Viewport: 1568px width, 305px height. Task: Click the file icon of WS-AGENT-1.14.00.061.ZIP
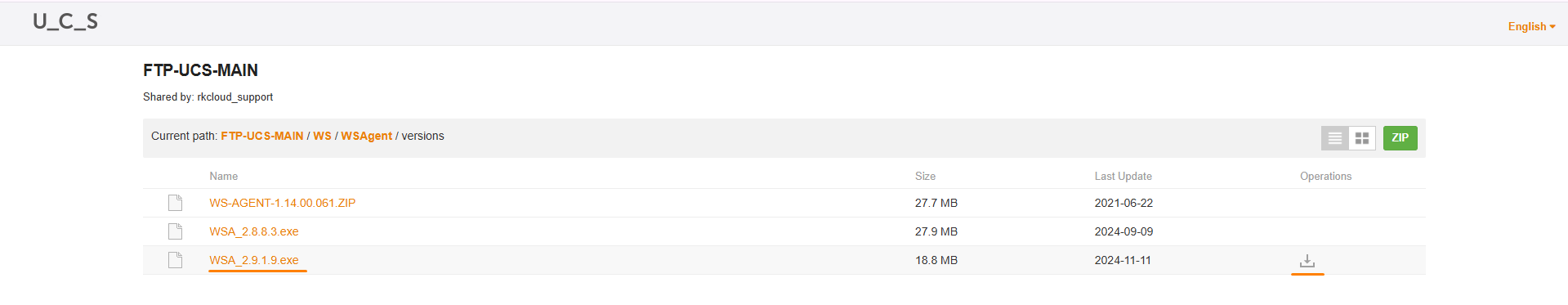(175, 203)
